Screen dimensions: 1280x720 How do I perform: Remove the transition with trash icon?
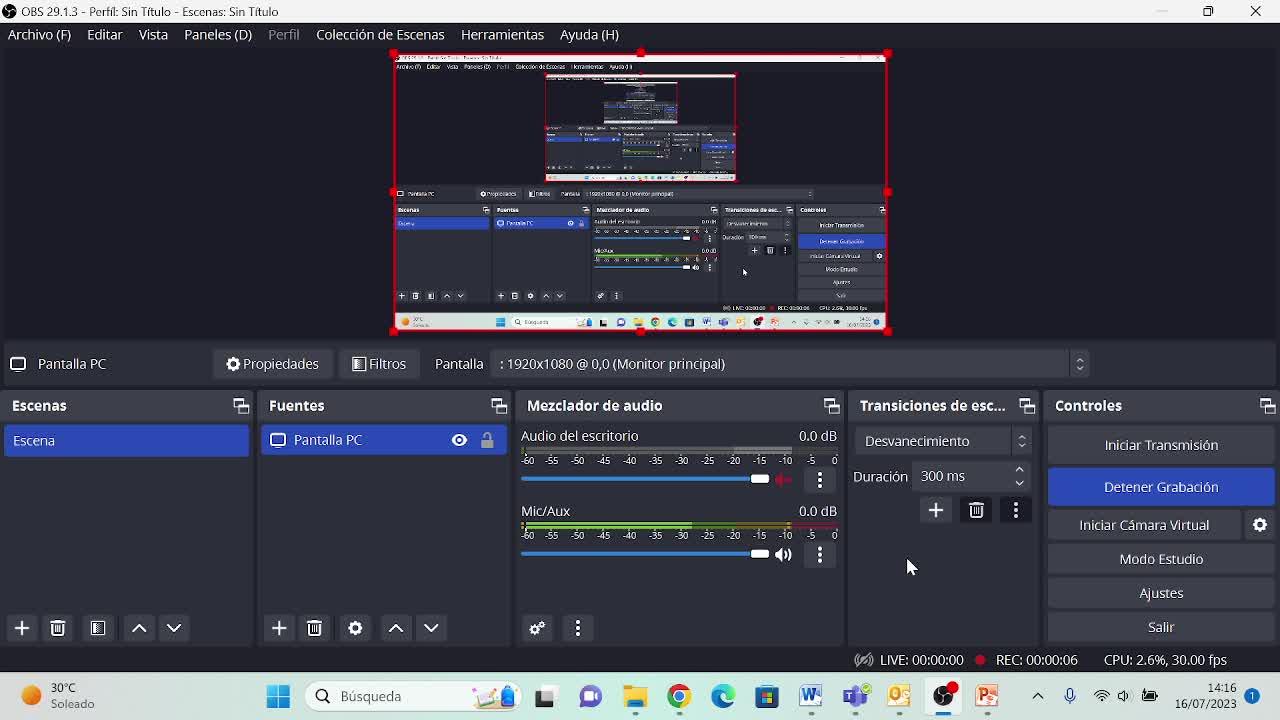976,511
